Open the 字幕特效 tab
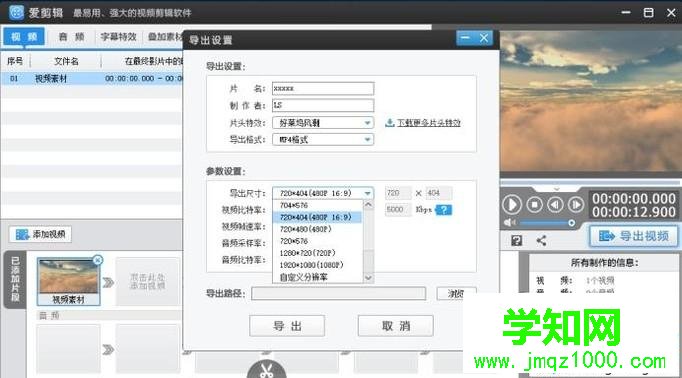The height and width of the screenshot is (378, 682). pyautogui.click(x=118, y=37)
